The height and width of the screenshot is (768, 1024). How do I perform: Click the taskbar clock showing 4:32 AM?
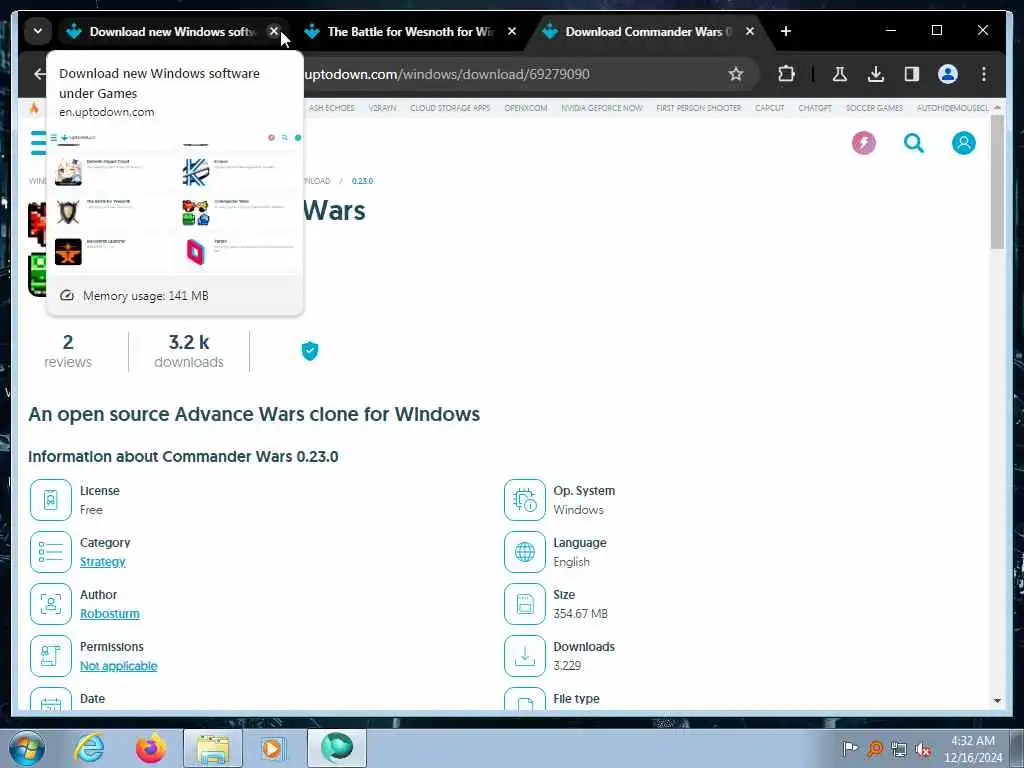pos(973,748)
